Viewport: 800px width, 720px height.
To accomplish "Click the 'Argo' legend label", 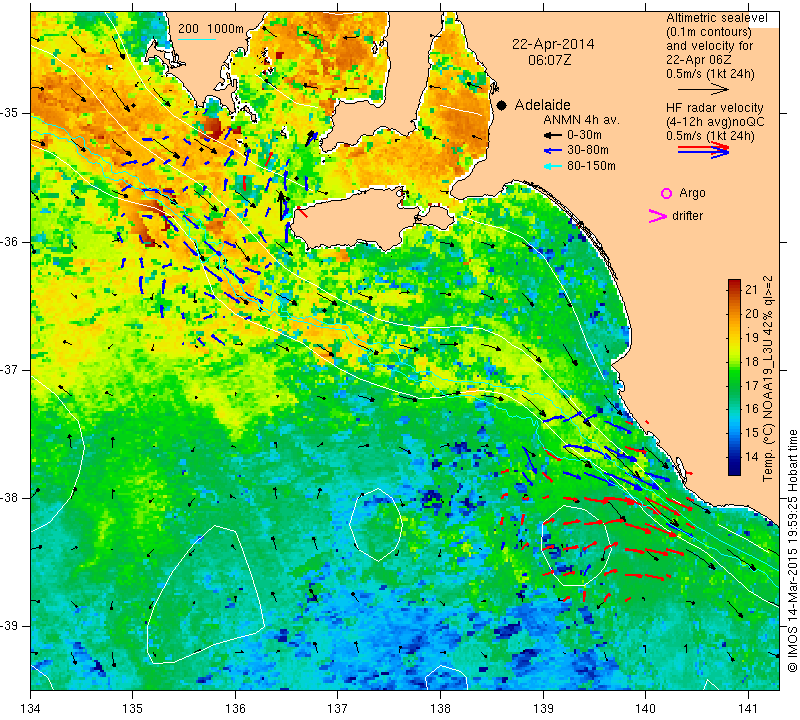I will point(692,193).
